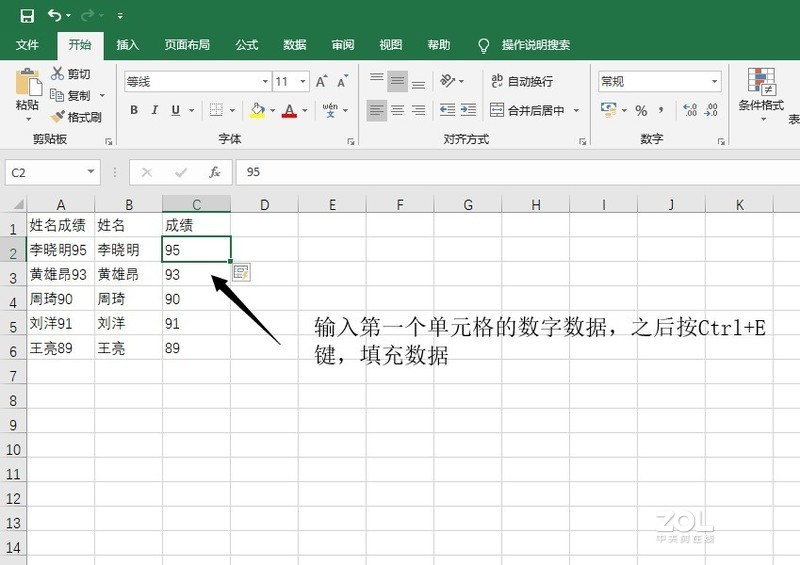Expand the 复制 dropdown arrow
Viewport: 800px width, 565px height.
pyautogui.click(x=102, y=95)
